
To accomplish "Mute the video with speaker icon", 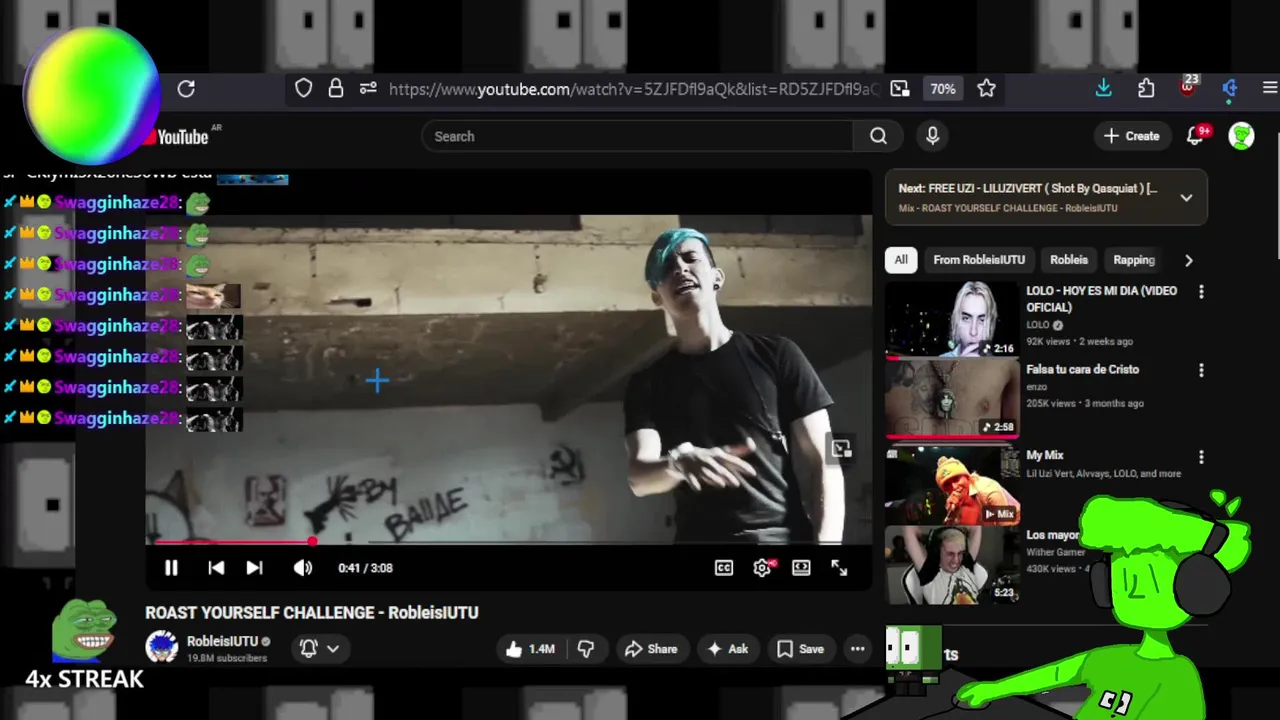I will click(x=303, y=568).
